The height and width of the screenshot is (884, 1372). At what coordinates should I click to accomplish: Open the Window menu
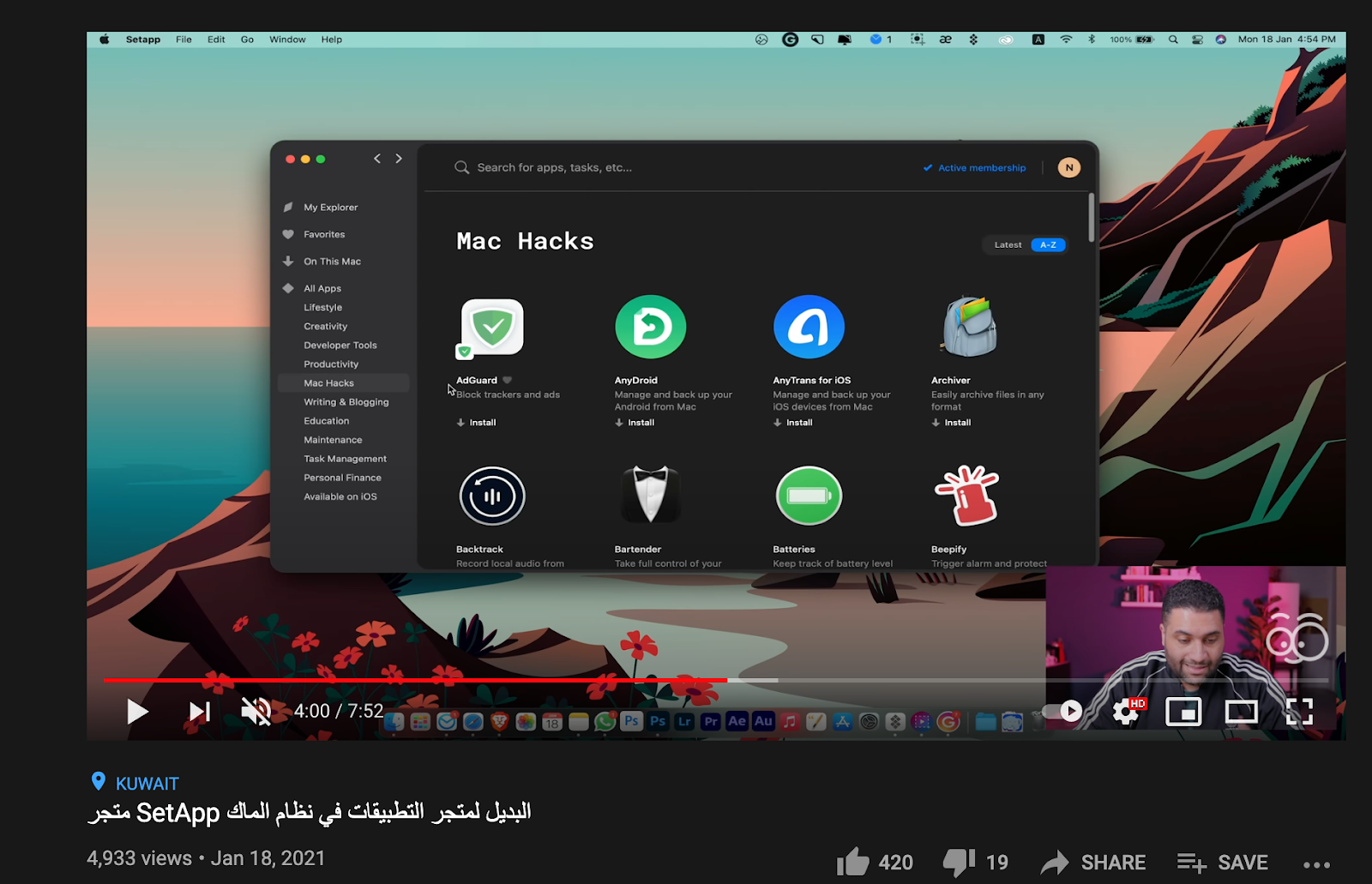[287, 39]
